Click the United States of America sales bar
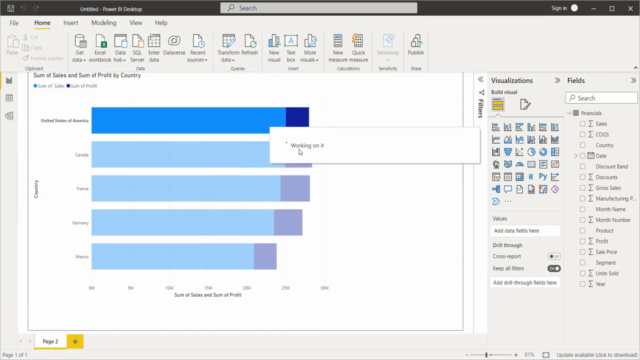Screen dimensions: 640x360 [189, 120]
